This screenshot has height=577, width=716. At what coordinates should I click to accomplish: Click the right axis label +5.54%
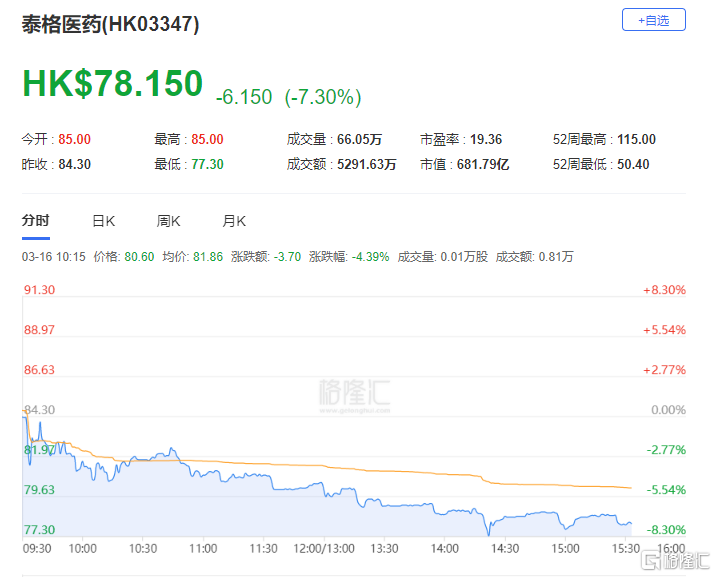(664, 330)
